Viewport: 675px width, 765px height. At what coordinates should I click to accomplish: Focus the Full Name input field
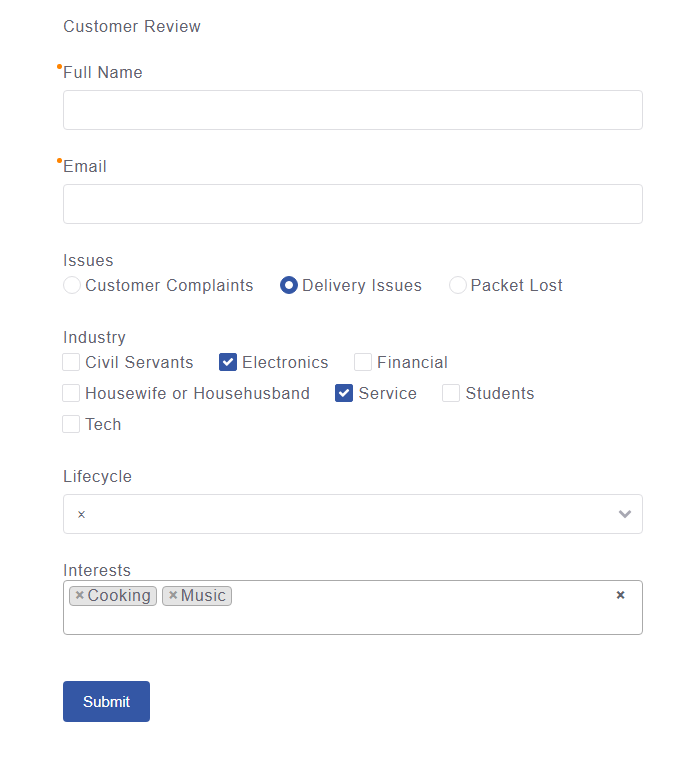[353, 110]
